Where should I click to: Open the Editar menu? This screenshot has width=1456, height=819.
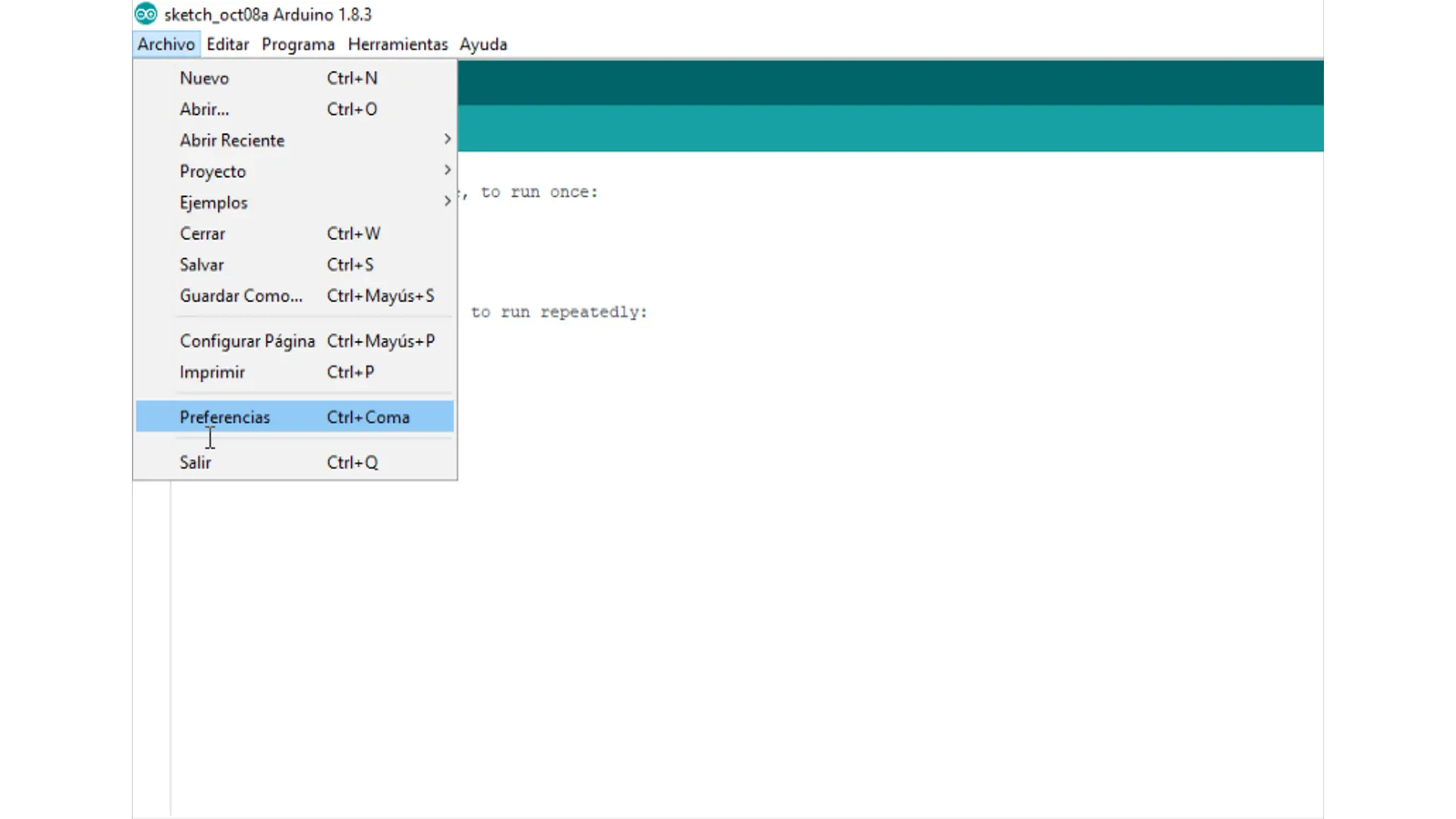pos(227,44)
